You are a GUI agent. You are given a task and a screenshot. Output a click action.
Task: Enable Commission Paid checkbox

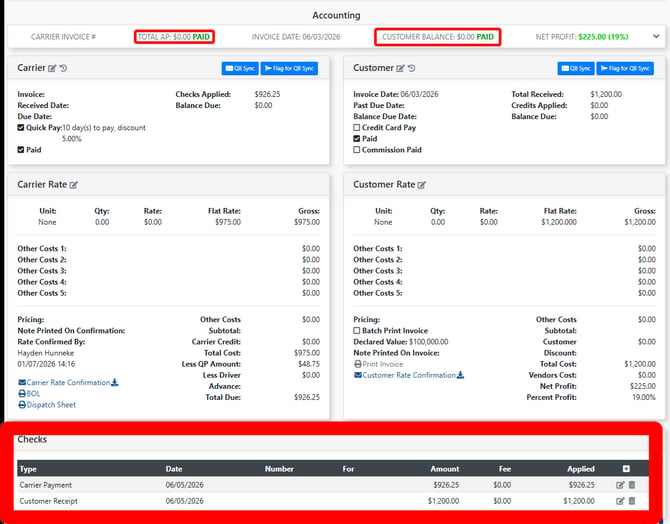coord(356,150)
